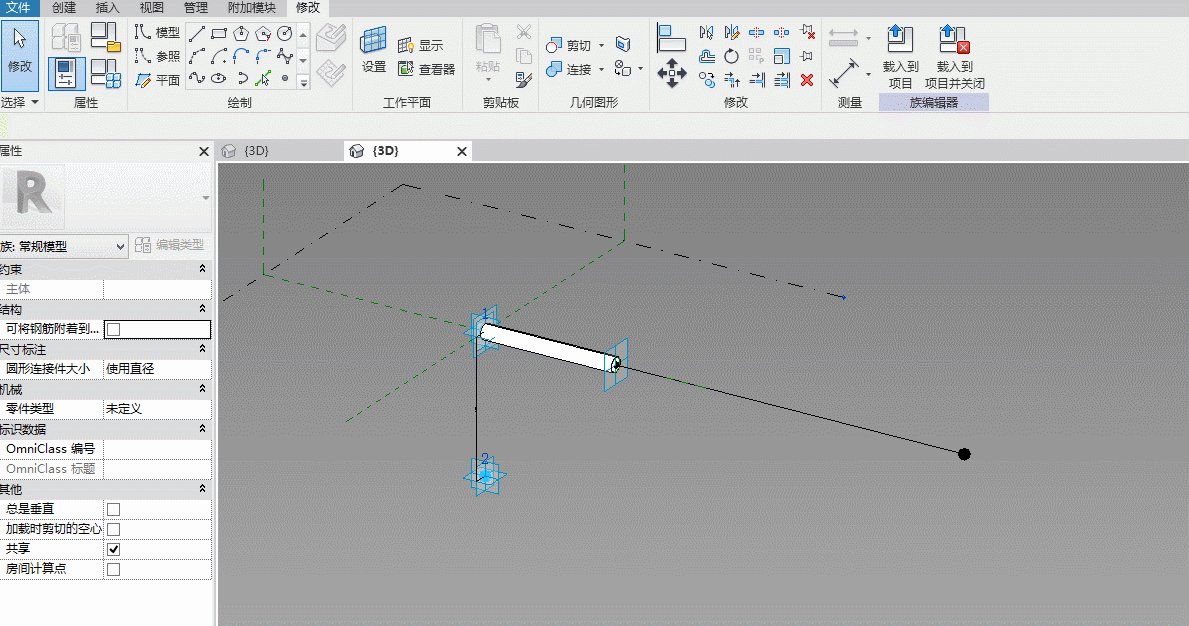Switch to the first {3D} view tab
The image size is (1189, 626).
point(256,151)
